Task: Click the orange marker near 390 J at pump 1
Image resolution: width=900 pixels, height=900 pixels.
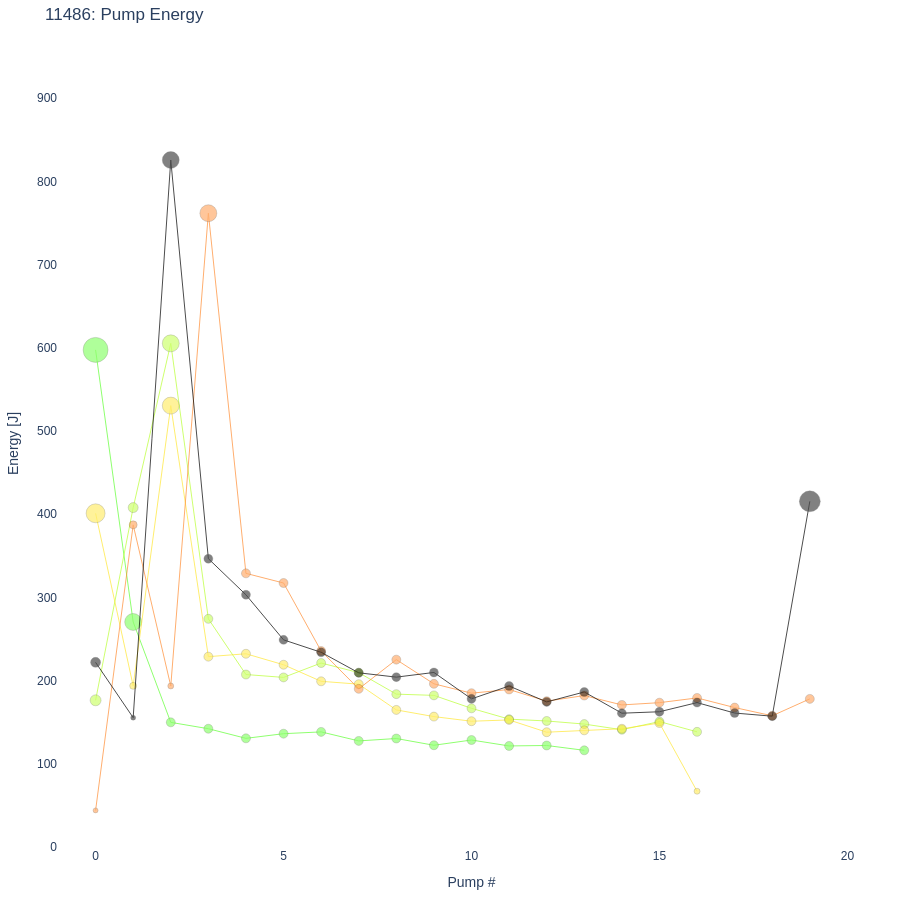Action: 133,525
